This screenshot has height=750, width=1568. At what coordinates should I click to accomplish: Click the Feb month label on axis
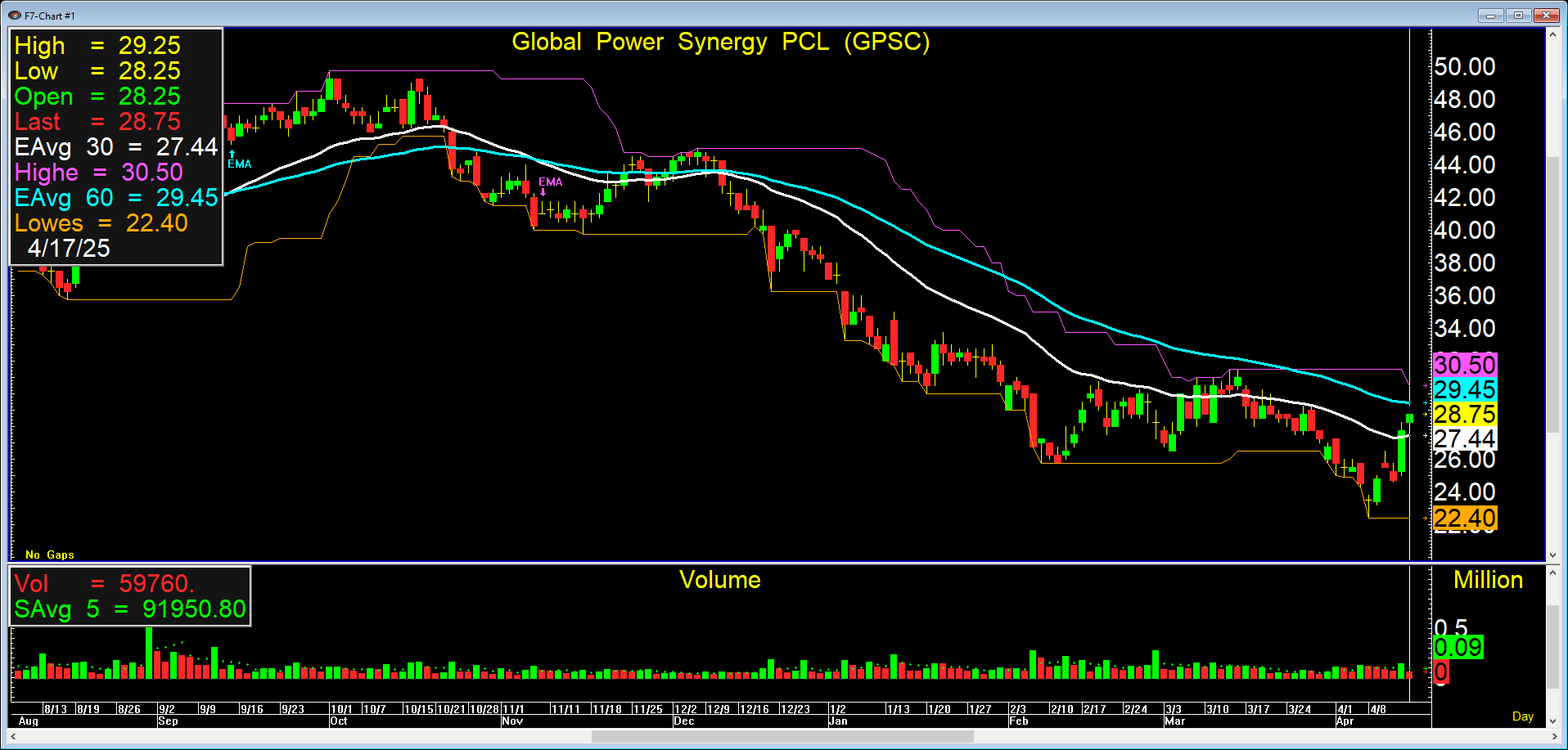coord(1019,721)
